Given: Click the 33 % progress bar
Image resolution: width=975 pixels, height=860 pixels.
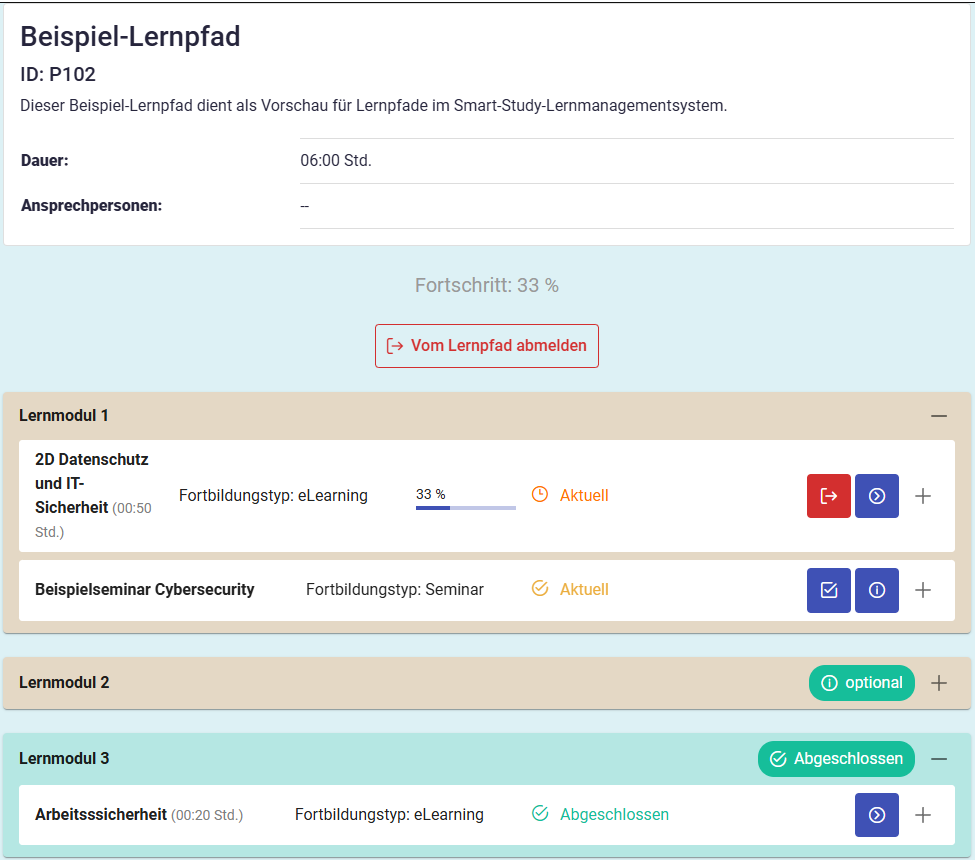Looking at the screenshot, I should 466,508.
